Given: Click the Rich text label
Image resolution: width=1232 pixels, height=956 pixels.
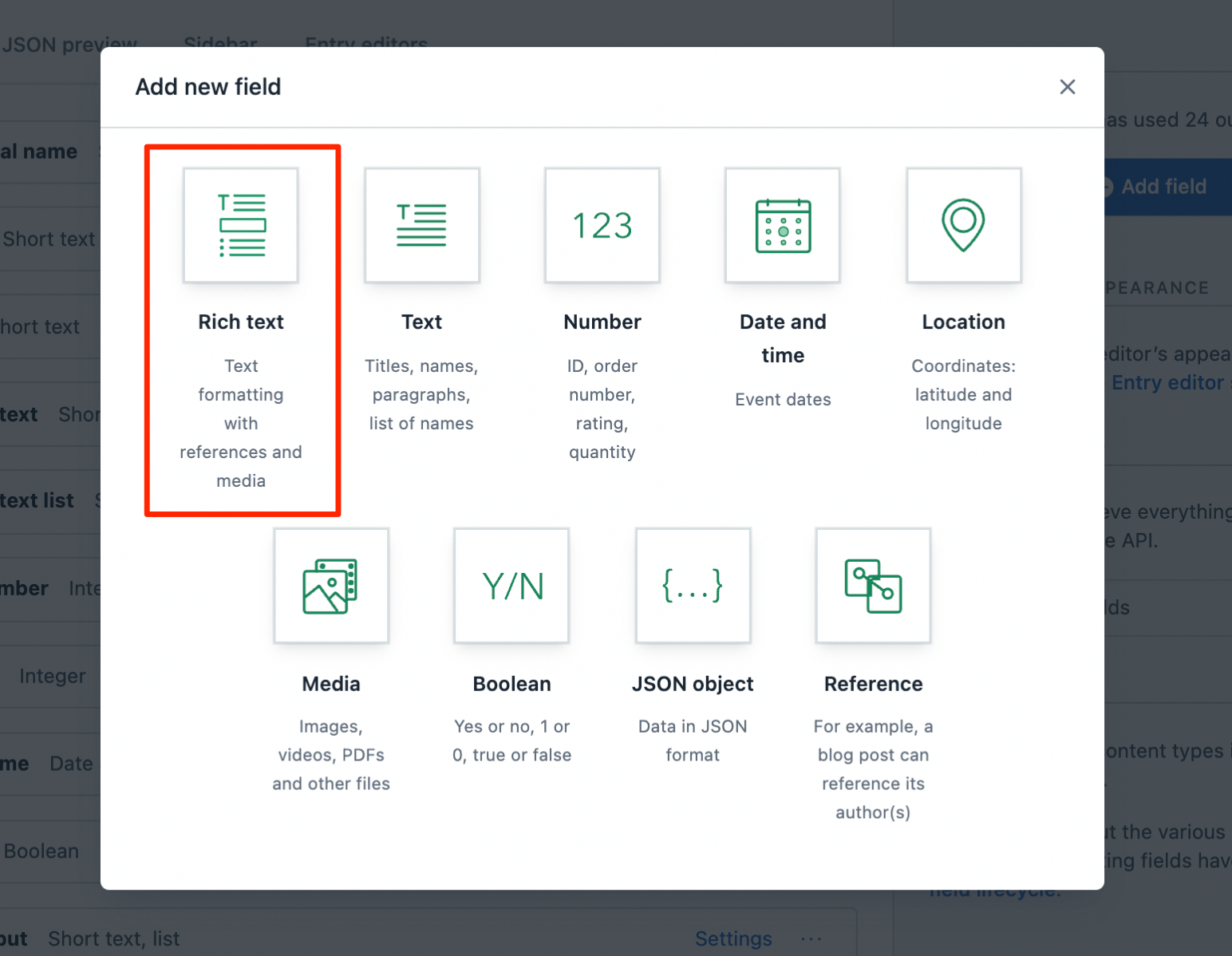Looking at the screenshot, I should click(x=241, y=322).
